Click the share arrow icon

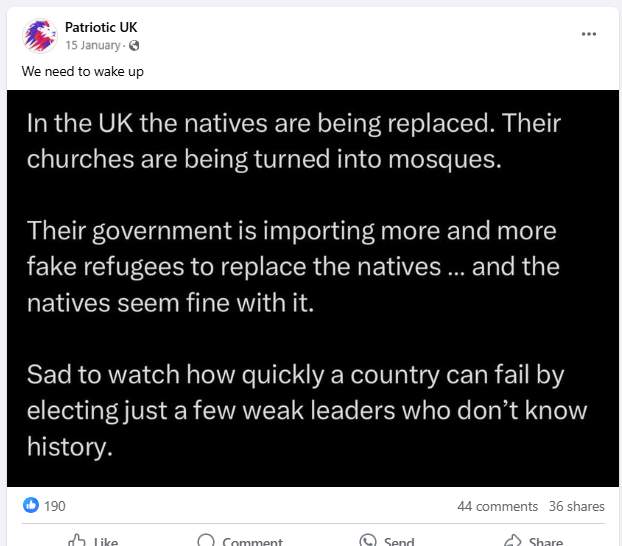pyautogui.click(x=512, y=540)
